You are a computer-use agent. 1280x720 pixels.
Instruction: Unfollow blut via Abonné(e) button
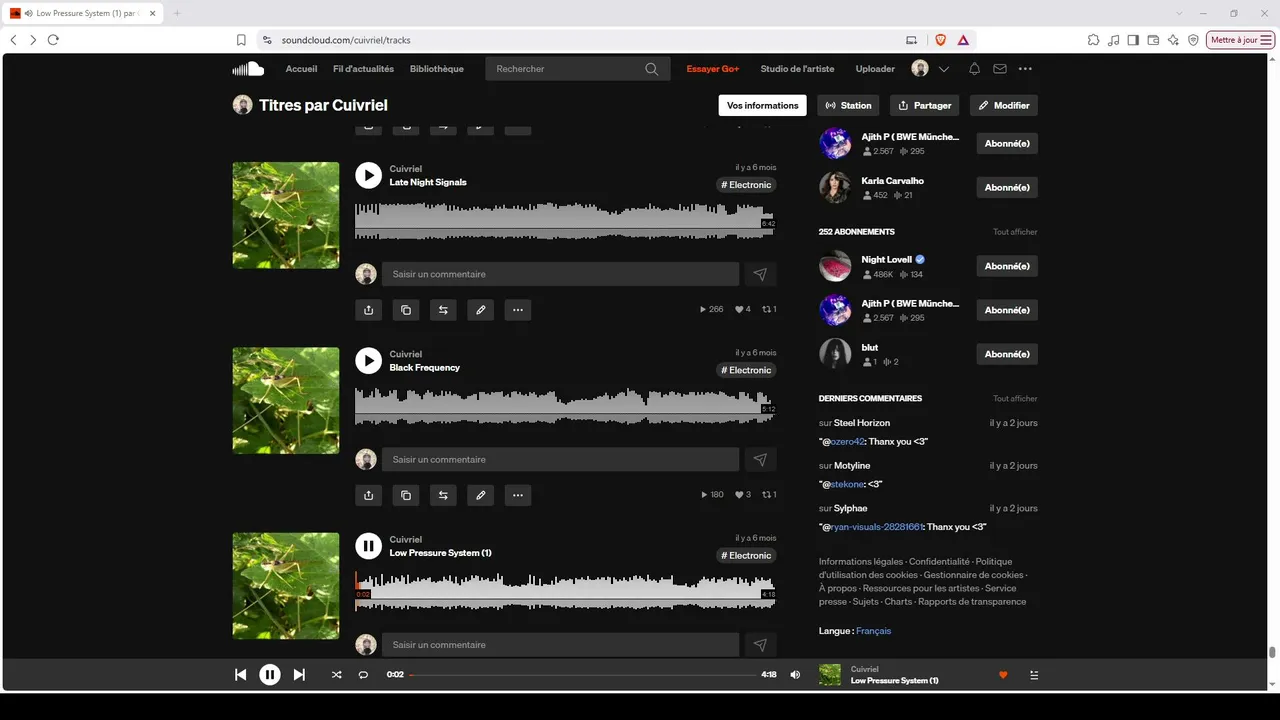click(x=1007, y=354)
